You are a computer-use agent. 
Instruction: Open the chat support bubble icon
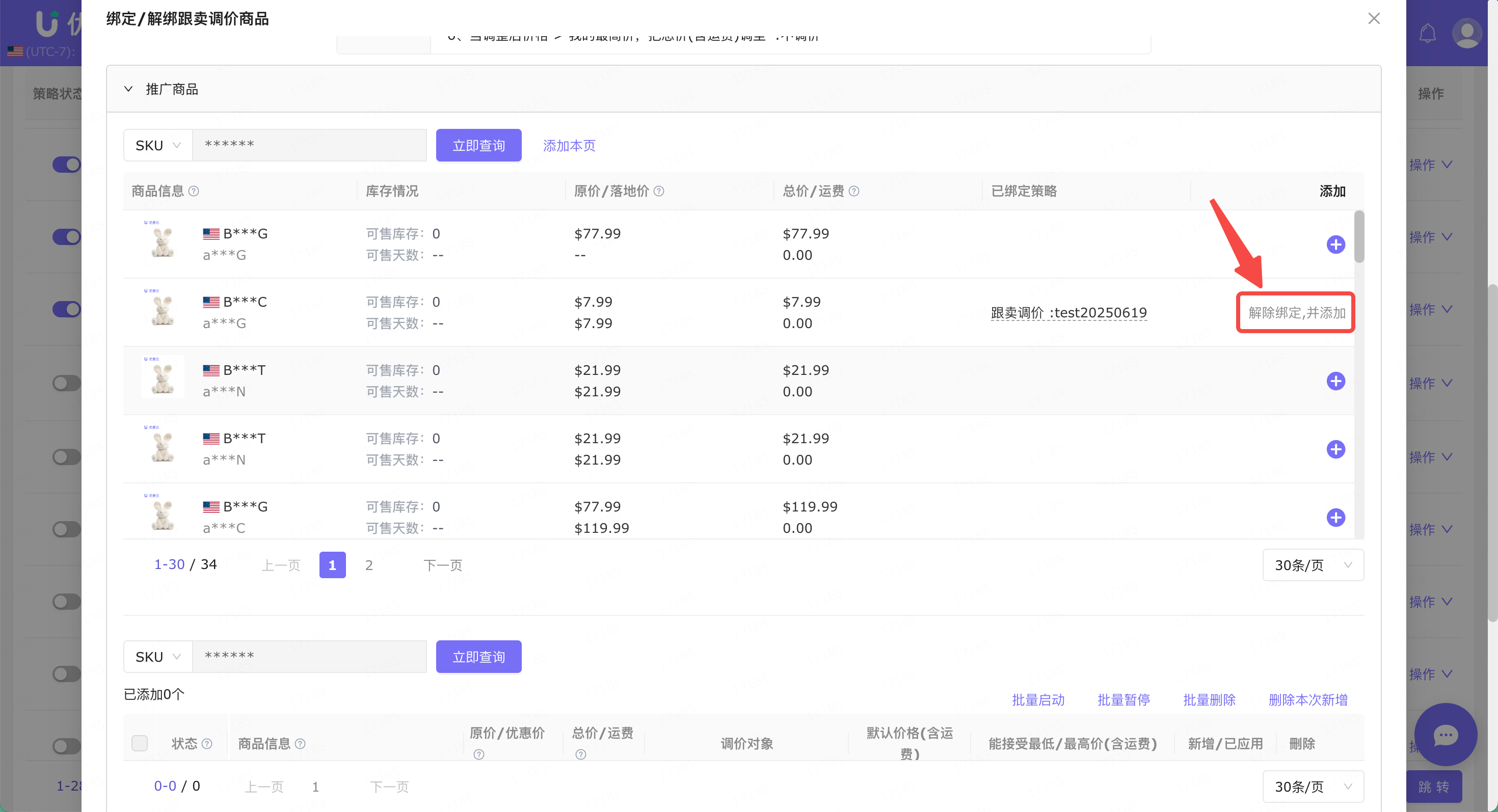pos(1445,735)
